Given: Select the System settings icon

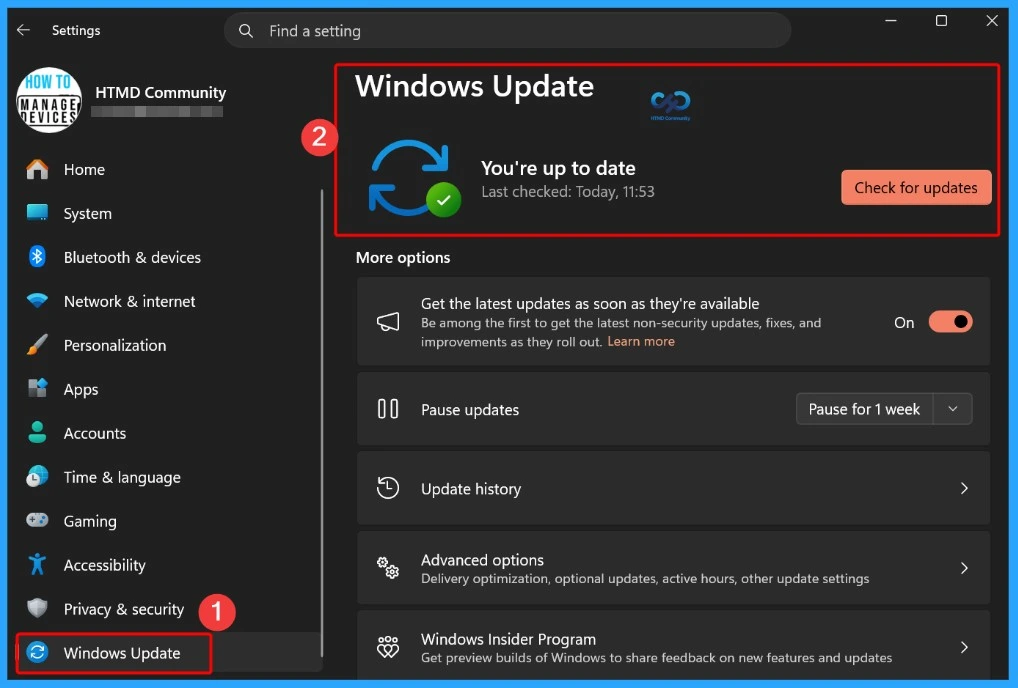Looking at the screenshot, I should pos(37,213).
